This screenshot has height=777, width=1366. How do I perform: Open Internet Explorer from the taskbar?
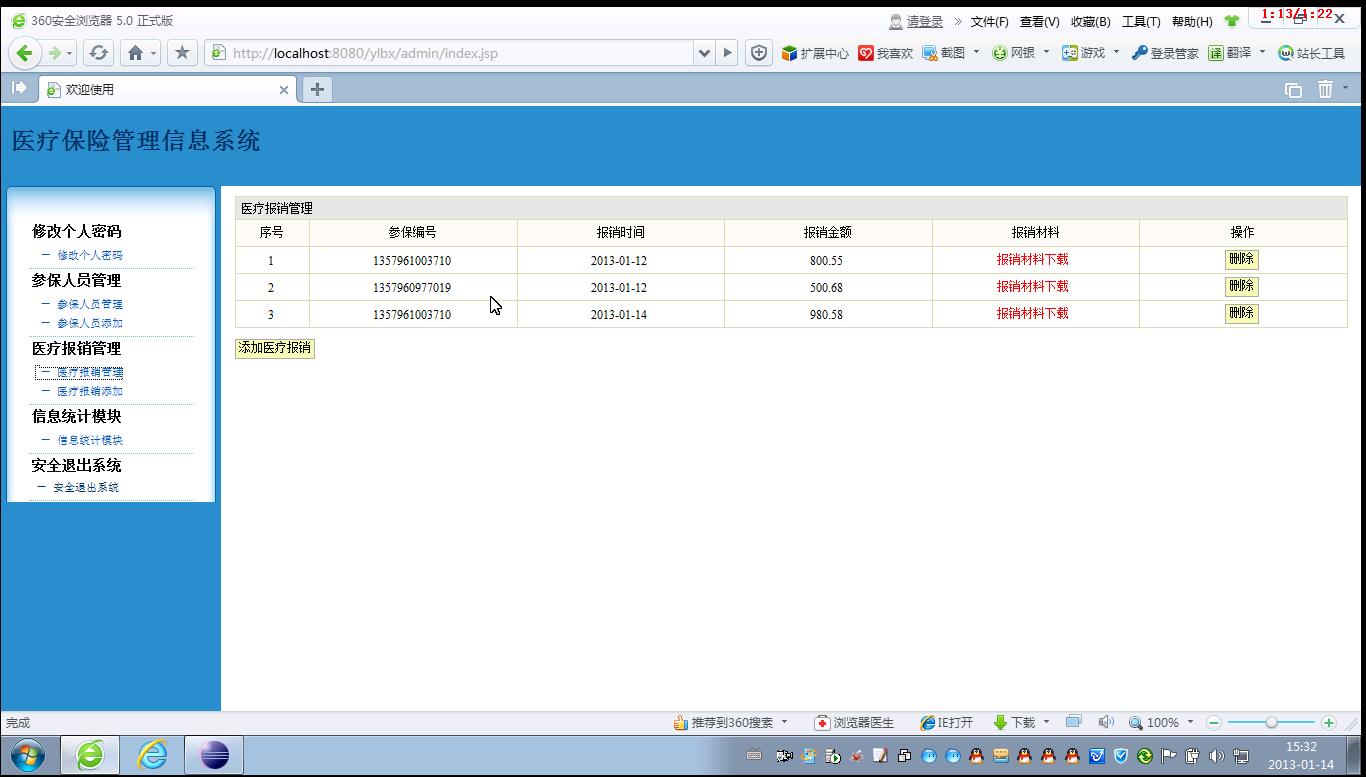(x=152, y=755)
